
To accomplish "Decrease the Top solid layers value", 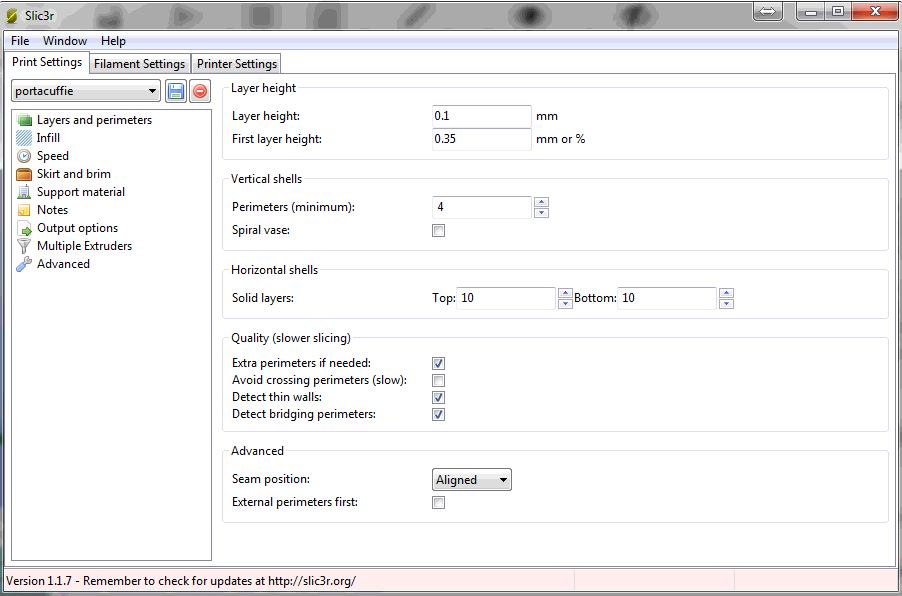I will point(565,304).
